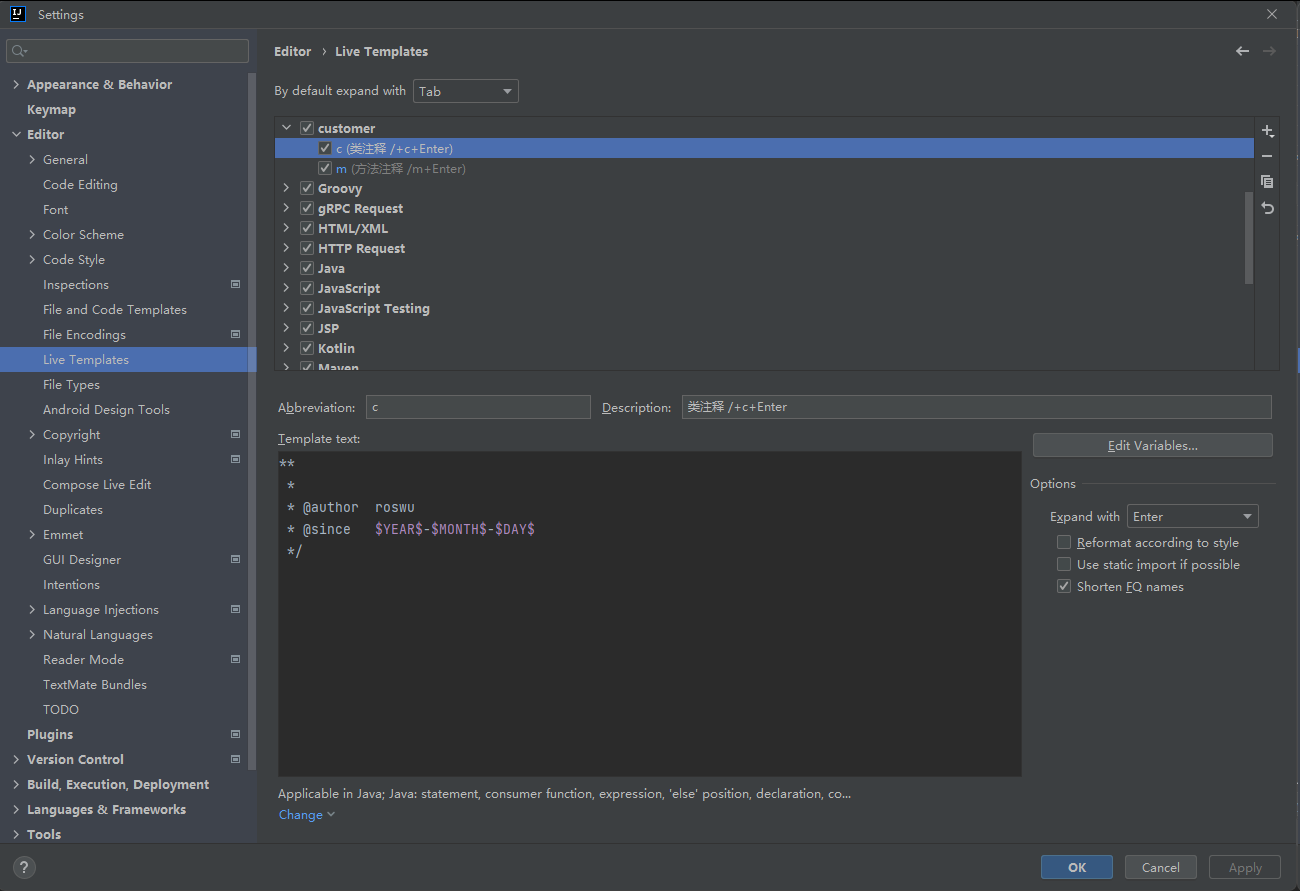
Task: Click inside the Template text editor
Action: tap(650, 614)
